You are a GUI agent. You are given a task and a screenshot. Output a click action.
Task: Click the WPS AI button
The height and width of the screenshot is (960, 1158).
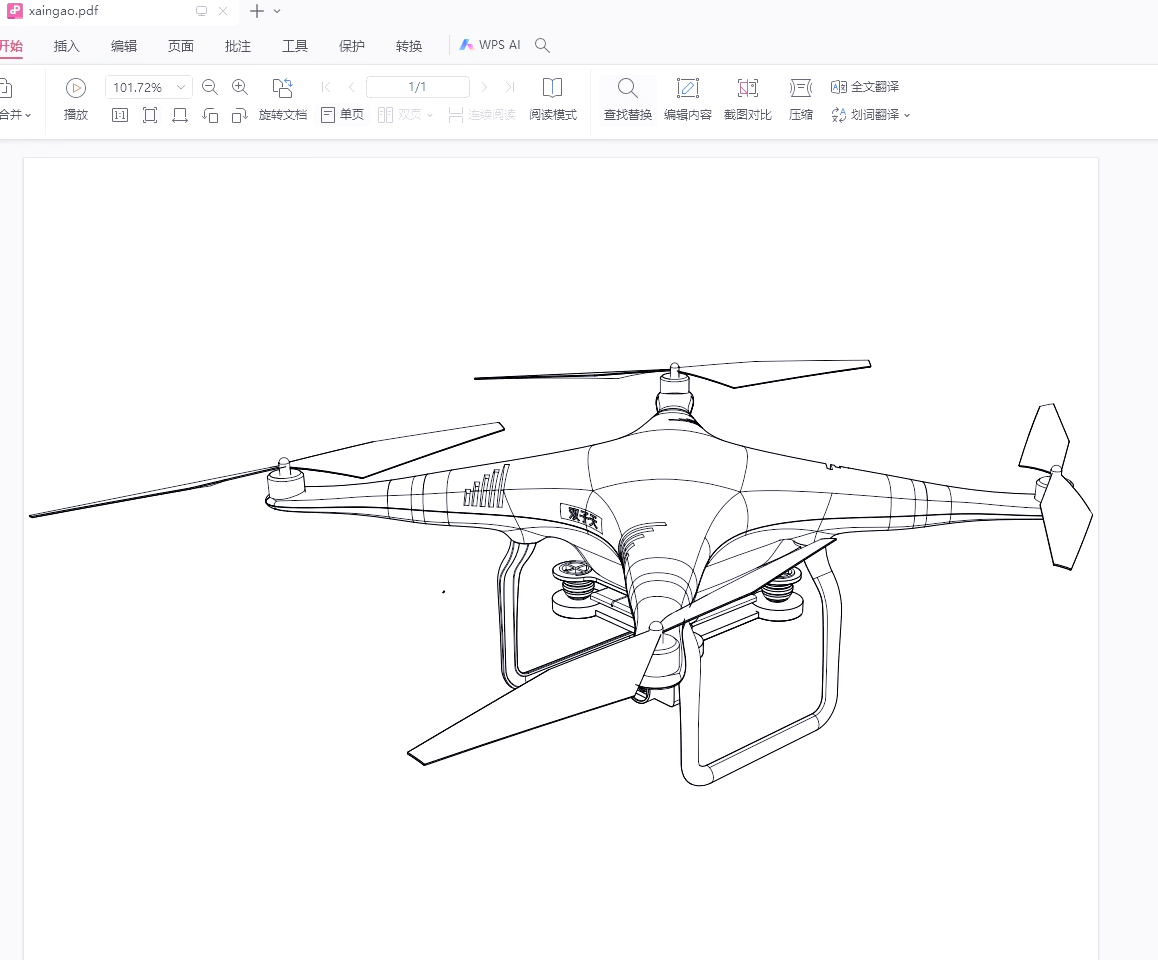(x=490, y=45)
